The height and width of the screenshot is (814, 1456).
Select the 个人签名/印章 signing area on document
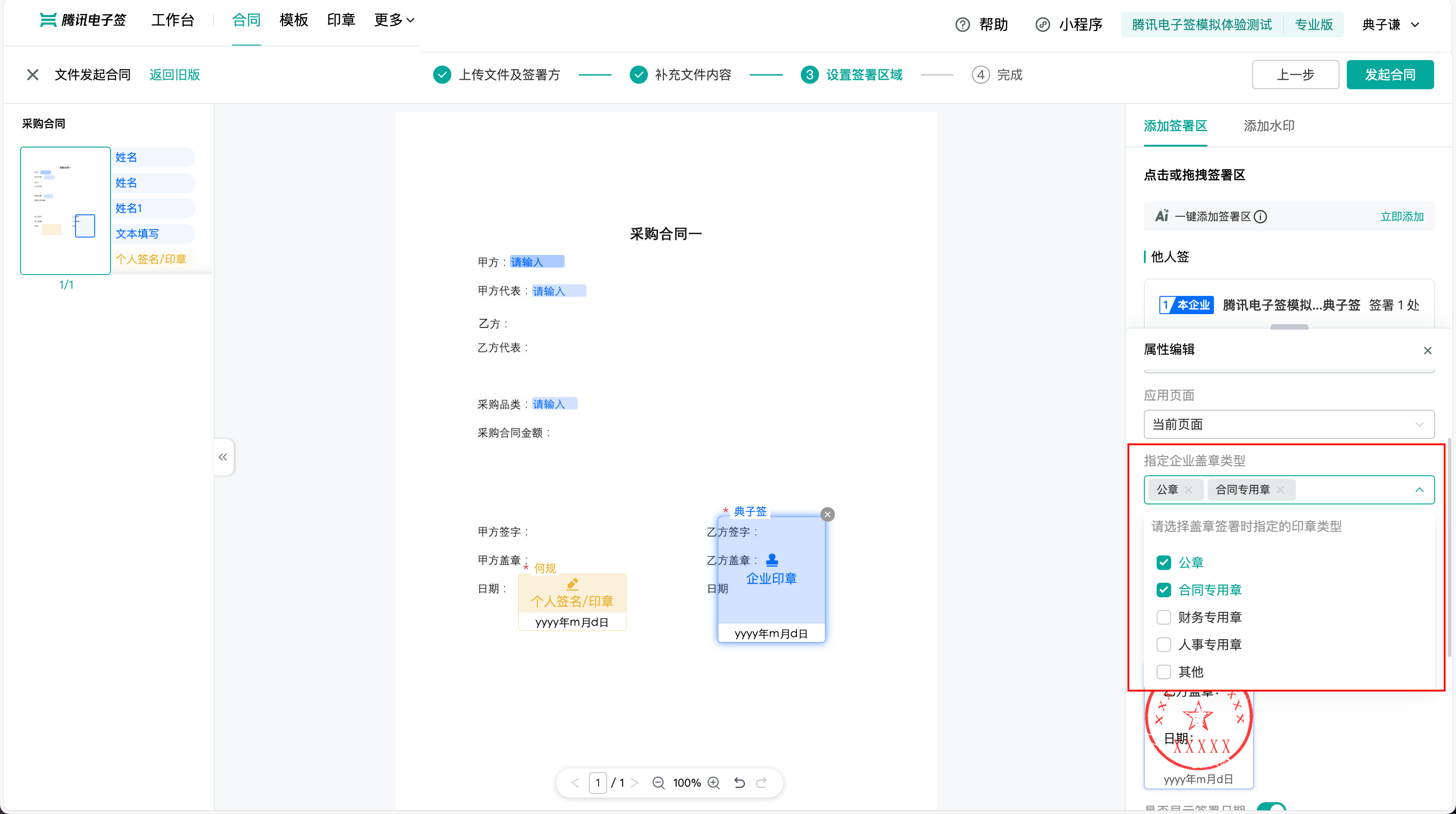point(572,602)
